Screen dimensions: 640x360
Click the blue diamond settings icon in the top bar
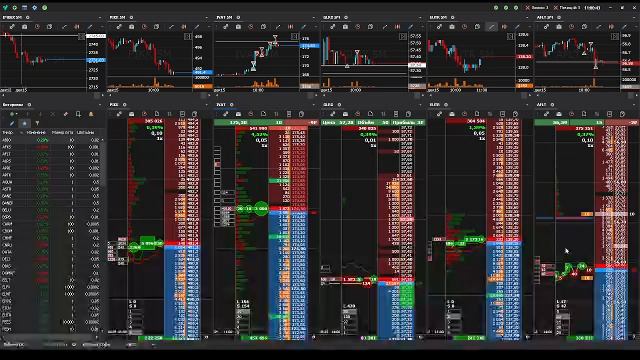pos(35,7)
